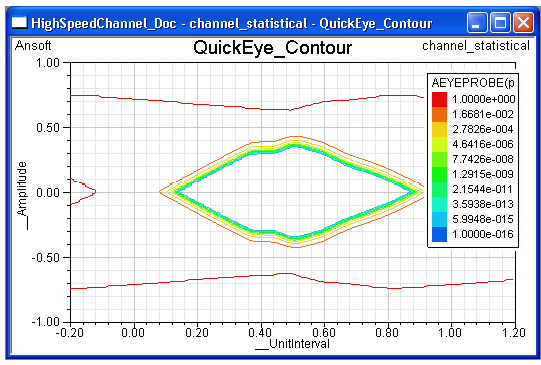Click the 2.7826e-004 yellow legend swatch
This screenshot has width=541, height=365.
click(439, 129)
